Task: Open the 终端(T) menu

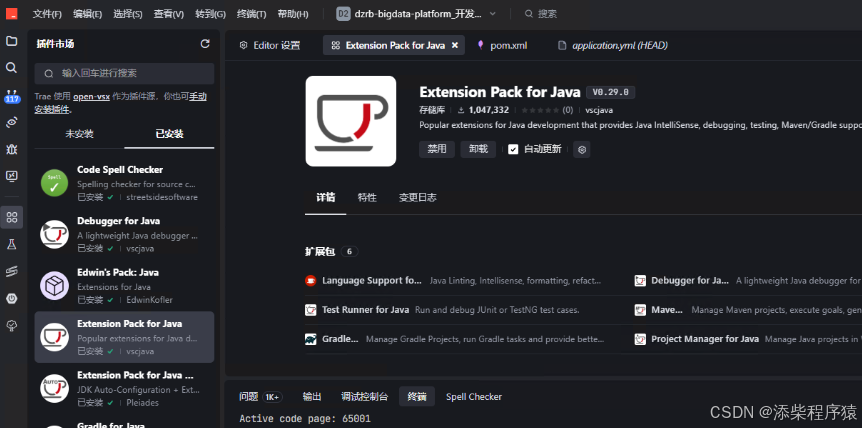Action: tap(252, 14)
